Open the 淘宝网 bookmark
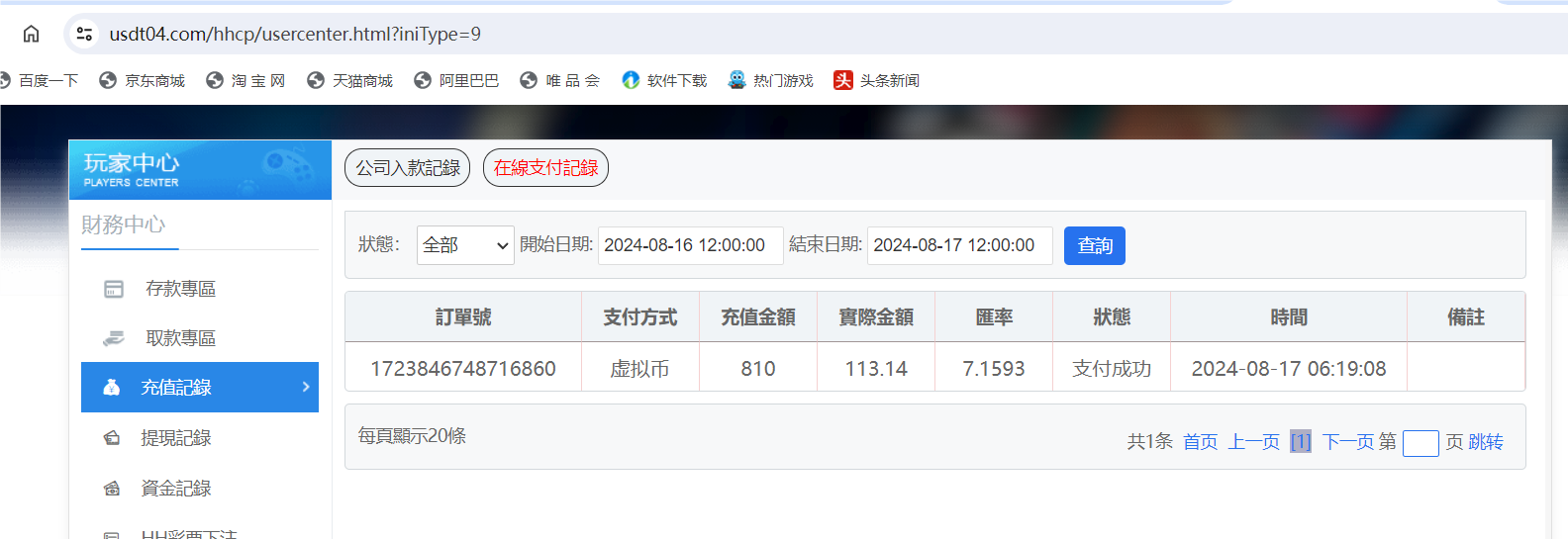The width and height of the screenshot is (1568, 539). (245, 80)
